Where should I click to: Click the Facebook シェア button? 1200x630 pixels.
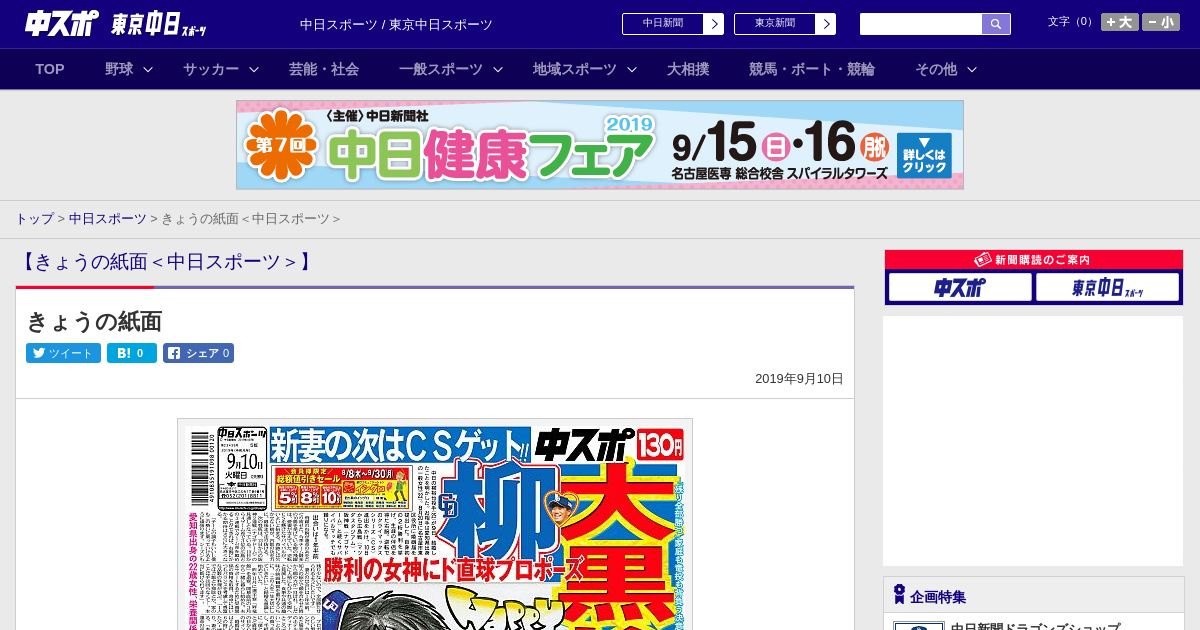(x=198, y=353)
